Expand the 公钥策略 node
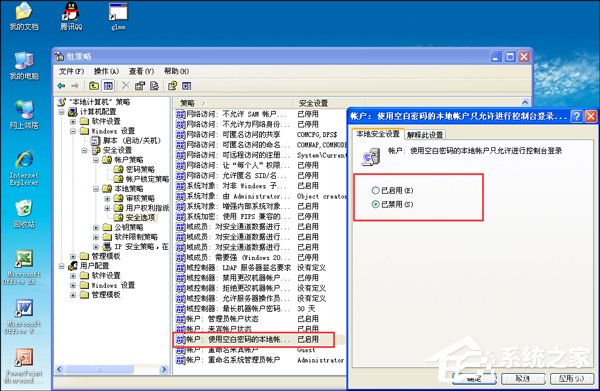This screenshot has width=600, height=391. tap(96, 227)
